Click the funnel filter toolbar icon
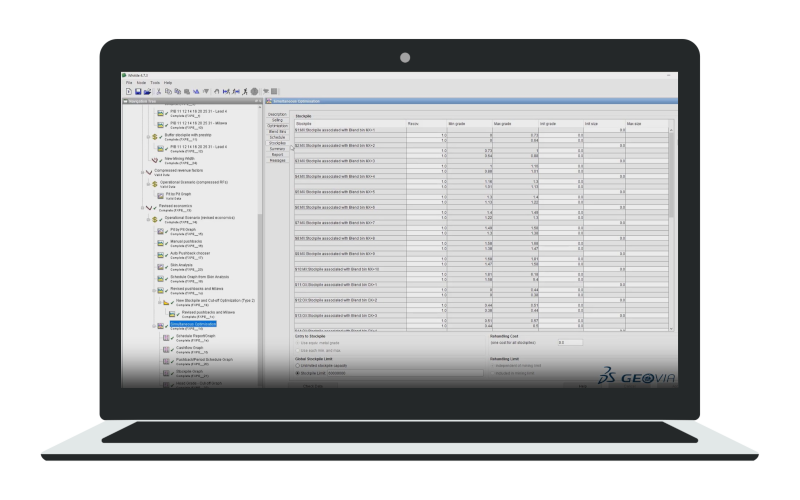This screenshot has width=800, height=500. pyautogui.click(x=206, y=91)
